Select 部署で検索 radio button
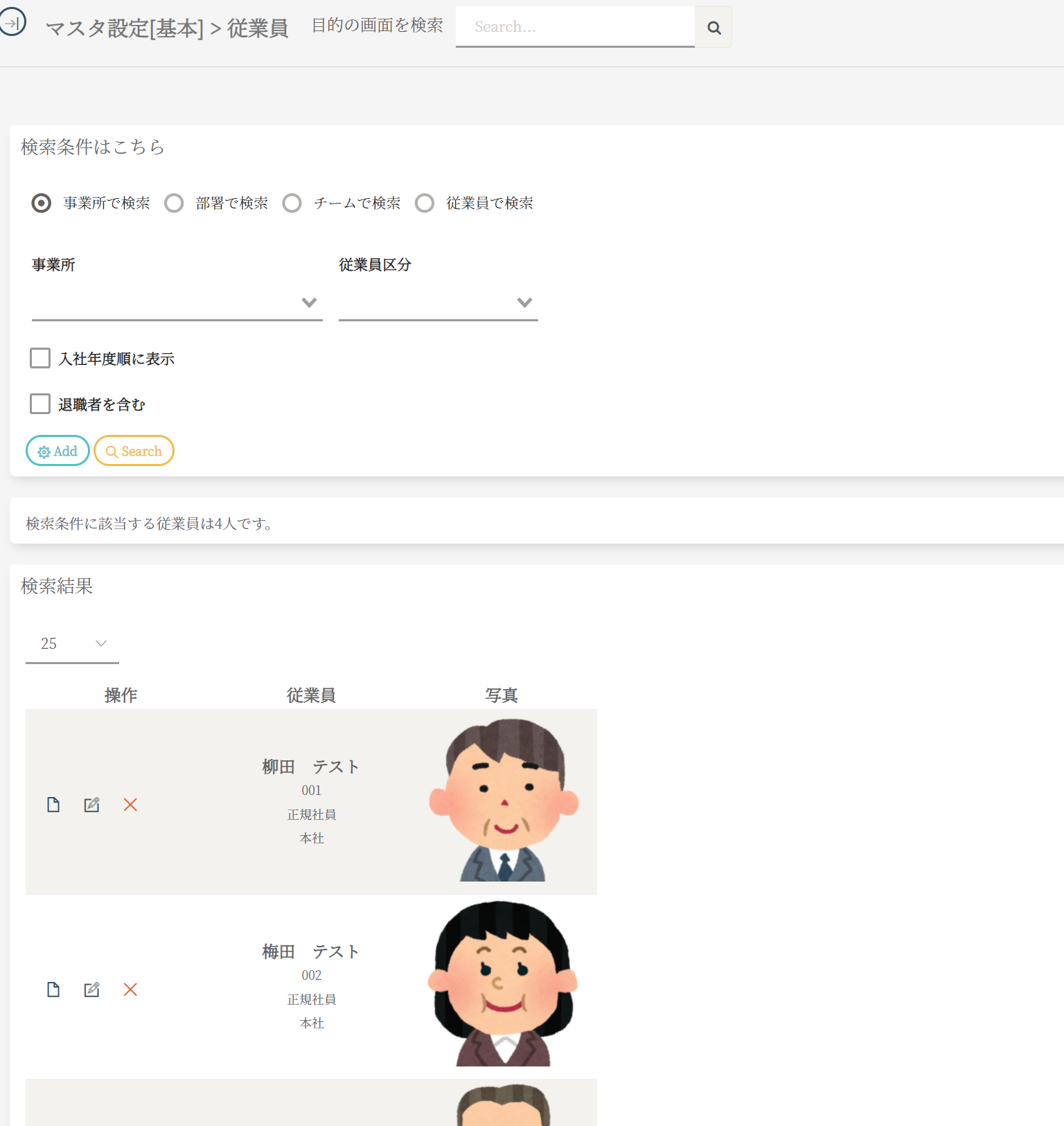 (x=174, y=203)
